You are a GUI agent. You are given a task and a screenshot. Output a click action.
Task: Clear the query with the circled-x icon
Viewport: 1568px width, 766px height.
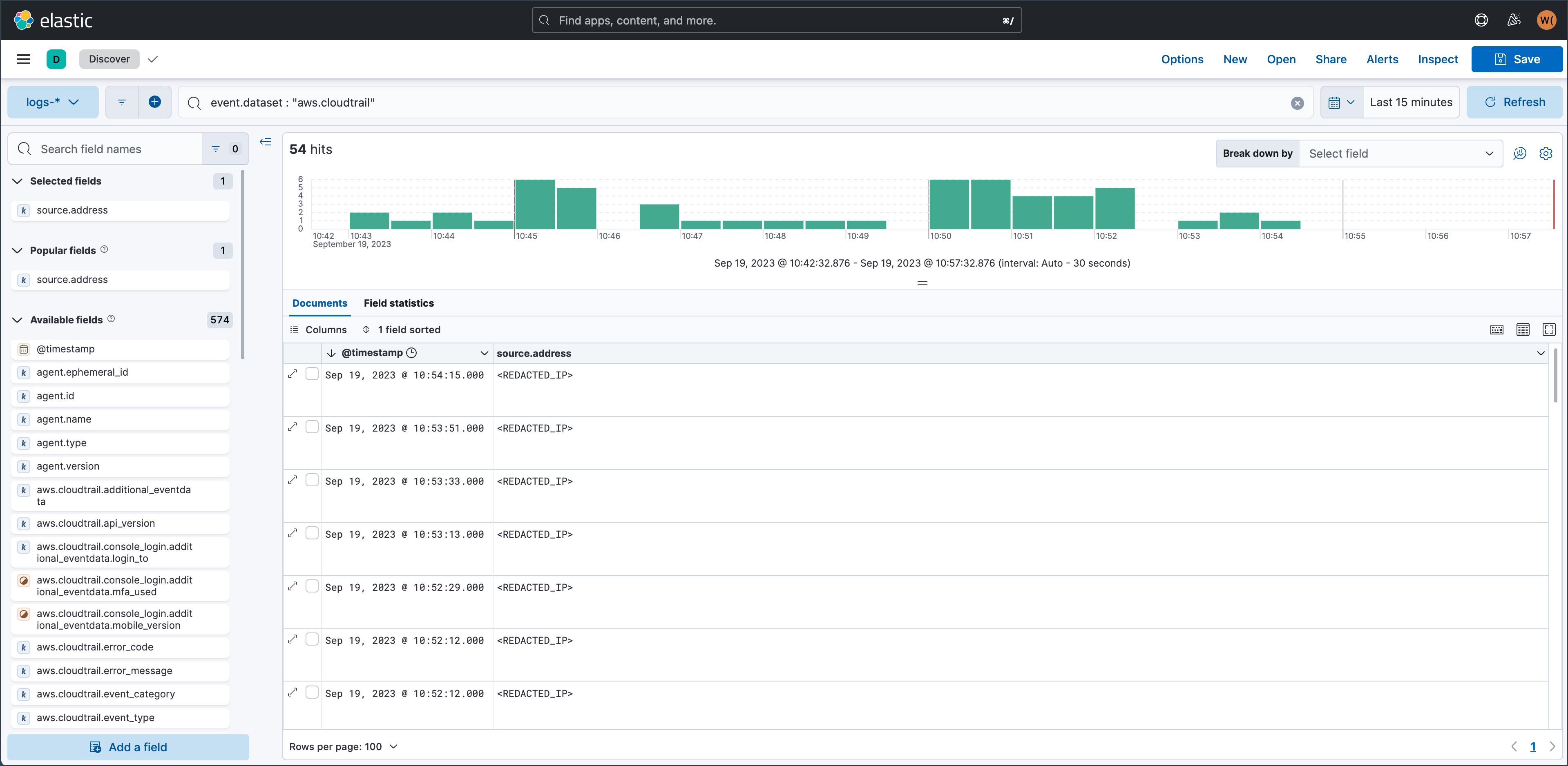tap(1297, 102)
